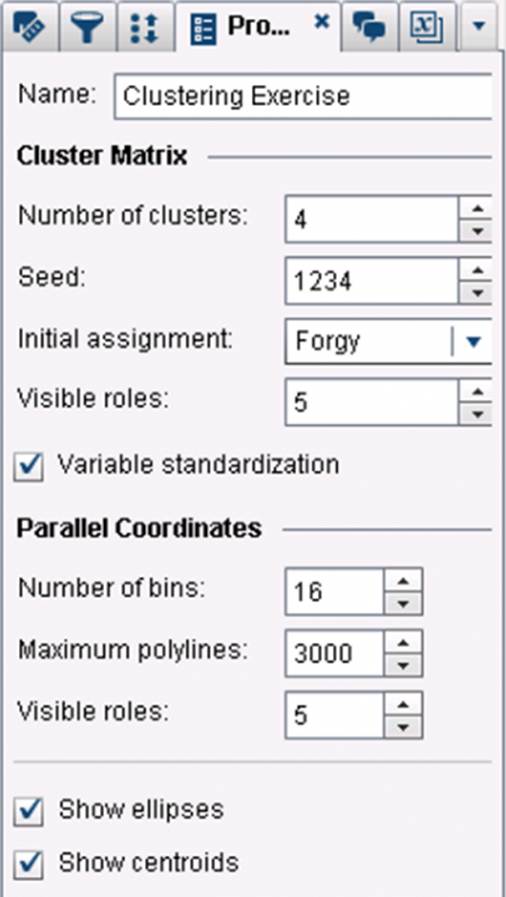Viewport: 506px width, 897px height.
Task: Uncheck the Show ellipses checkbox
Action: [29, 811]
